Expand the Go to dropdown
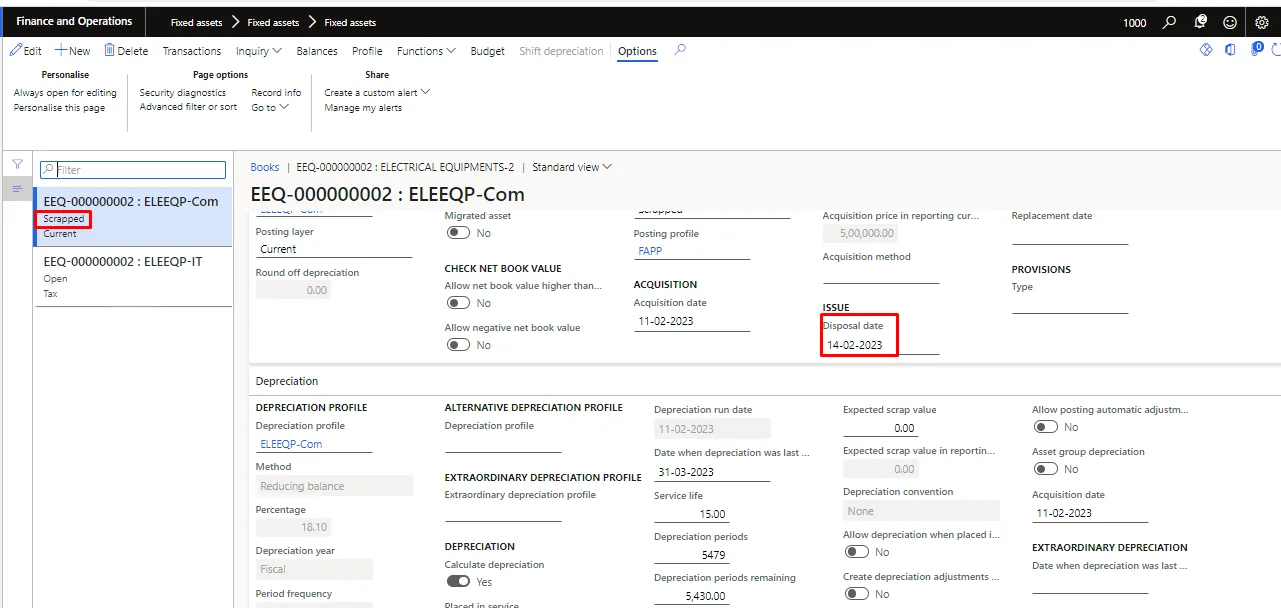The height and width of the screenshot is (608, 1281). pos(270,108)
